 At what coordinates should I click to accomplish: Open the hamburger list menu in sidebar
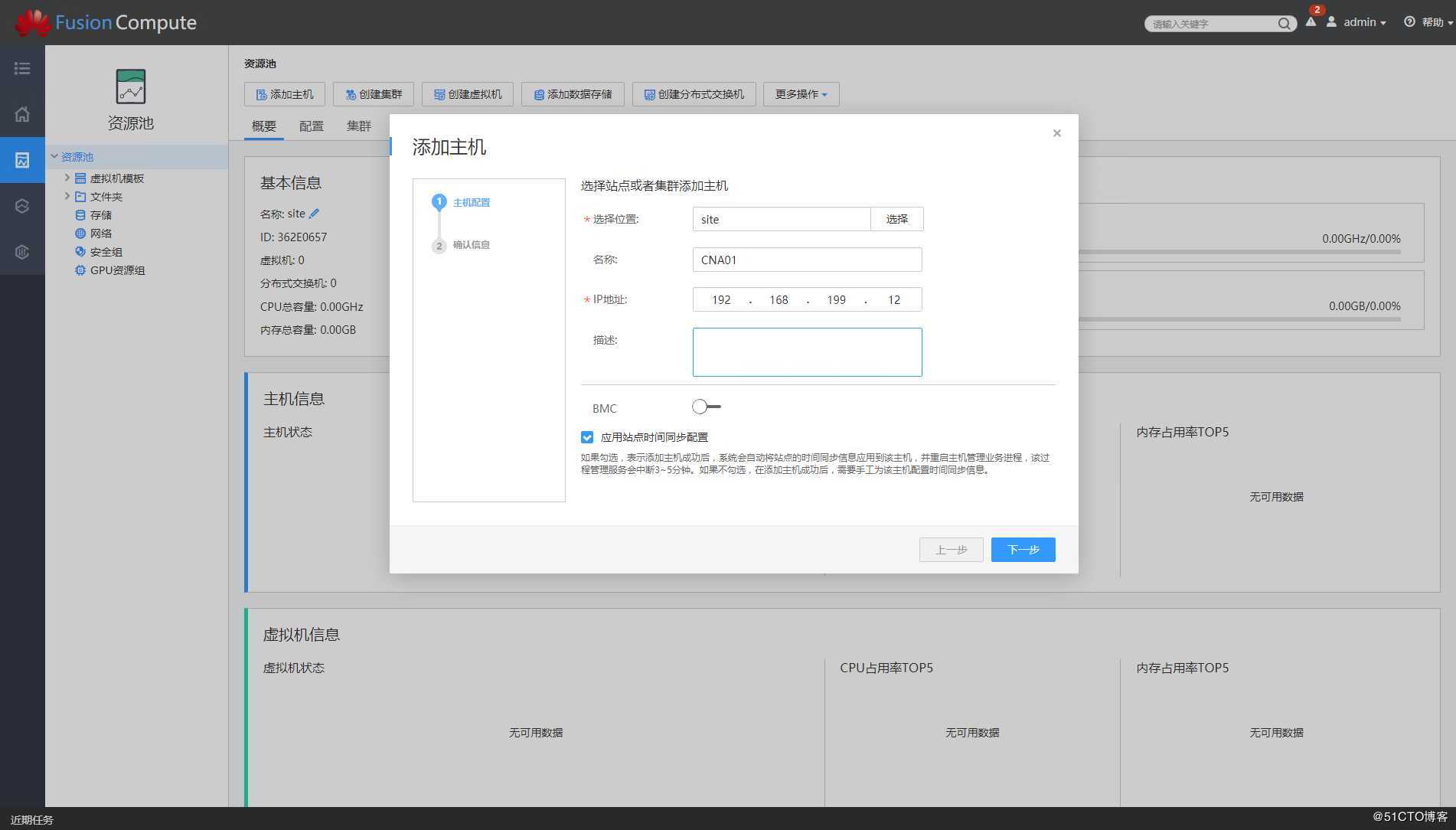(22, 68)
